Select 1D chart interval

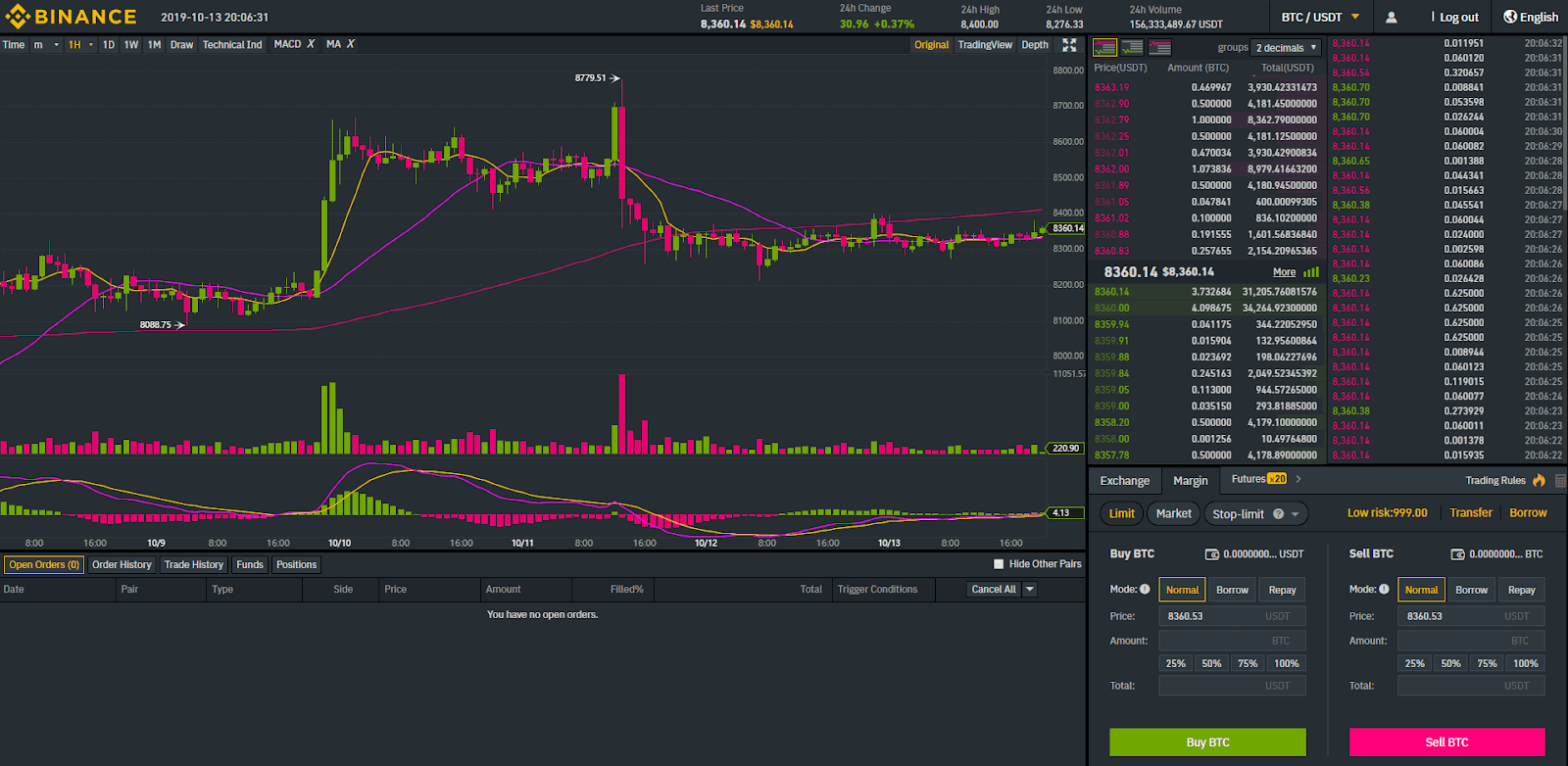(109, 44)
